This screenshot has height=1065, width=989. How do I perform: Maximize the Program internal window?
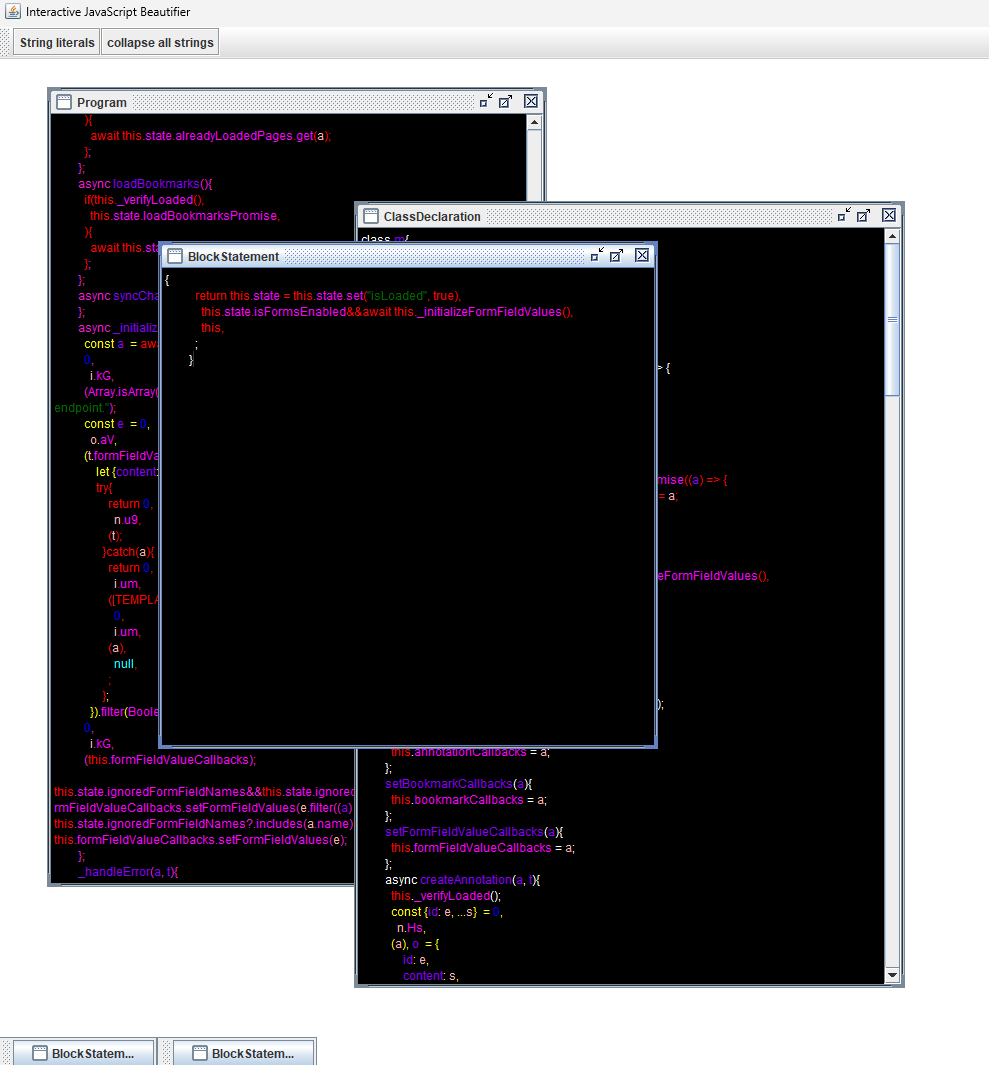pos(506,101)
